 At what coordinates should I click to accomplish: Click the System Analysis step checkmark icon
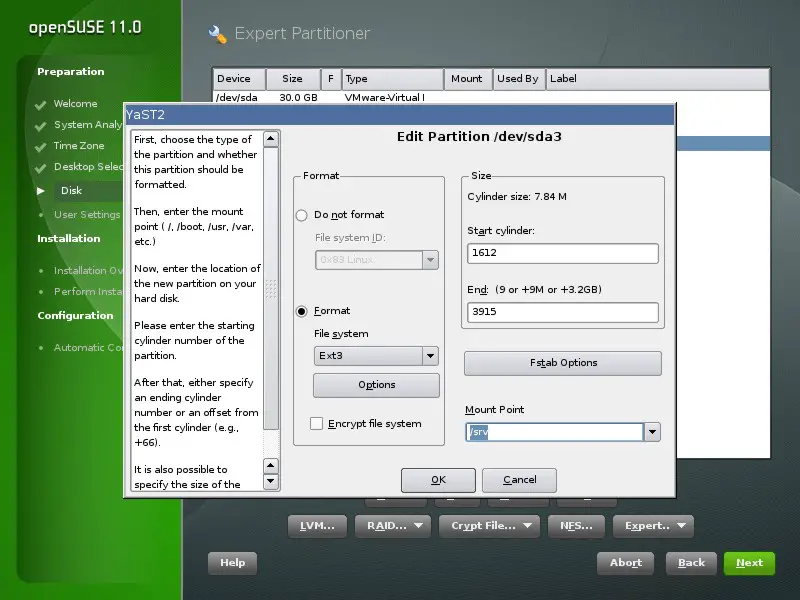coord(41,126)
